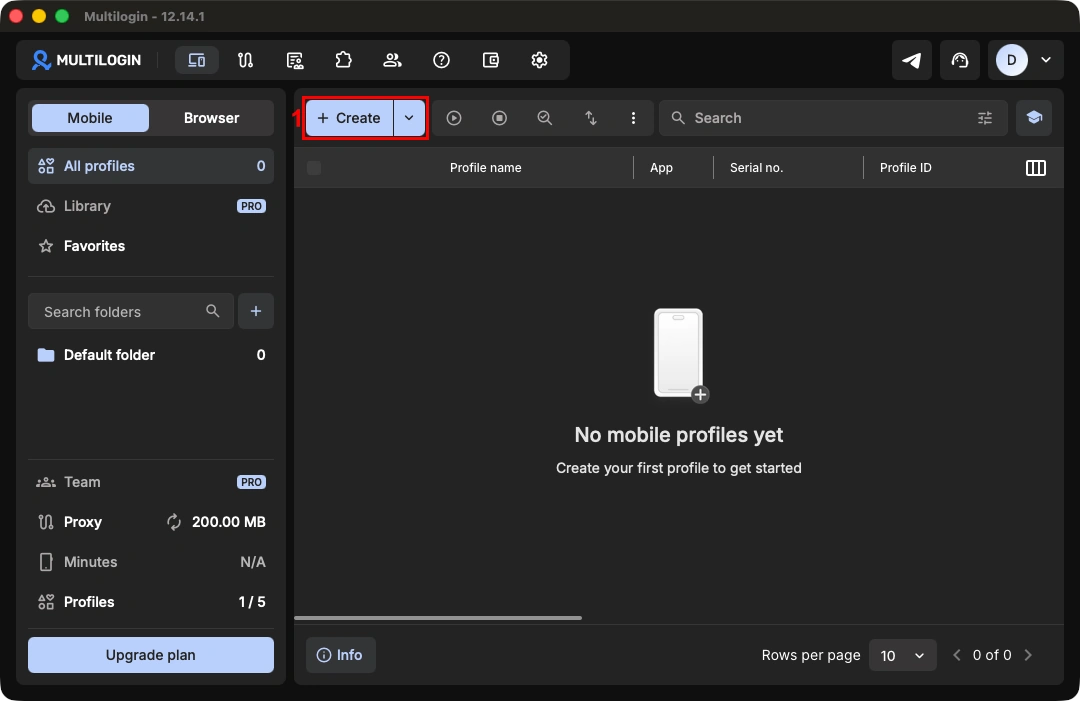Click the proxy traffic refresh icon
1080x701 pixels.
174,522
